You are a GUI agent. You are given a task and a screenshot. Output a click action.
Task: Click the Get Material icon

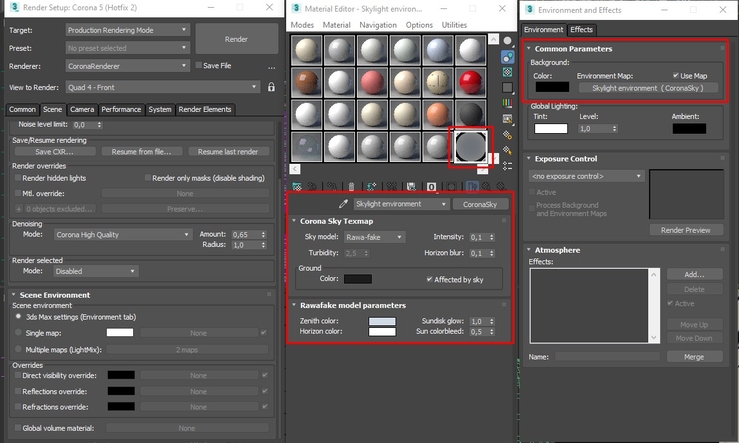pyautogui.click(x=297, y=186)
